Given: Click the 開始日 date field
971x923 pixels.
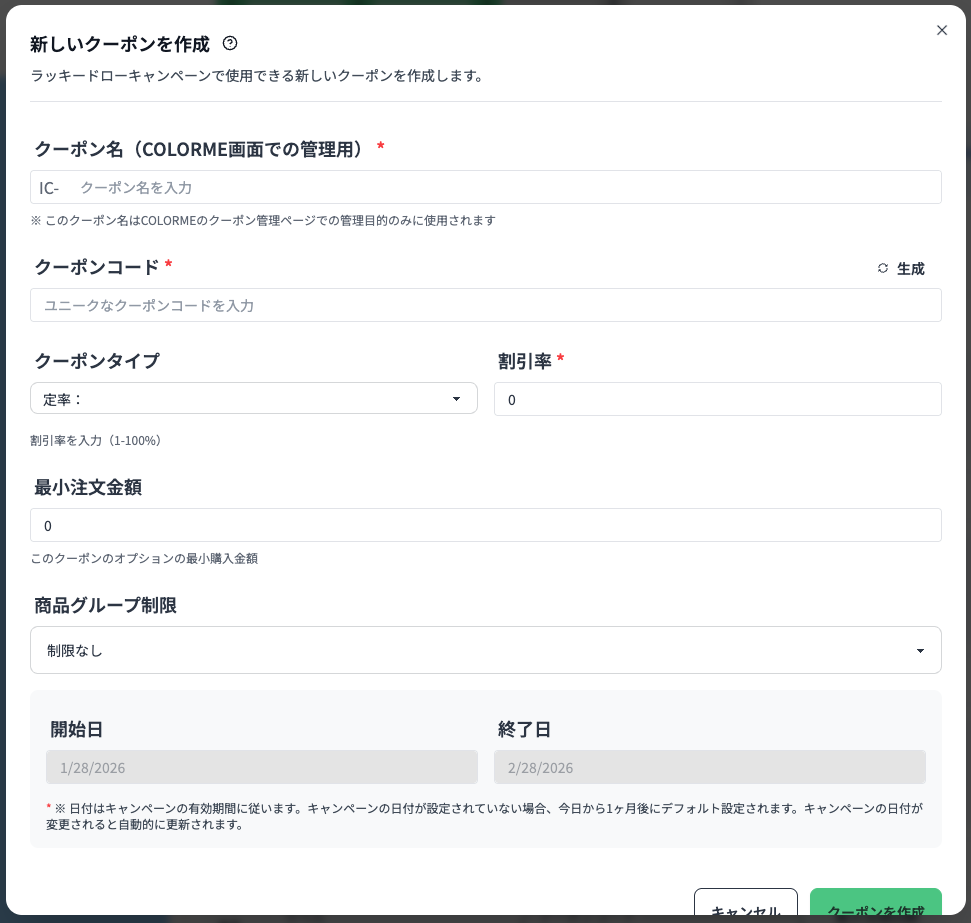Looking at the screenshot, I should pos(262,767).
